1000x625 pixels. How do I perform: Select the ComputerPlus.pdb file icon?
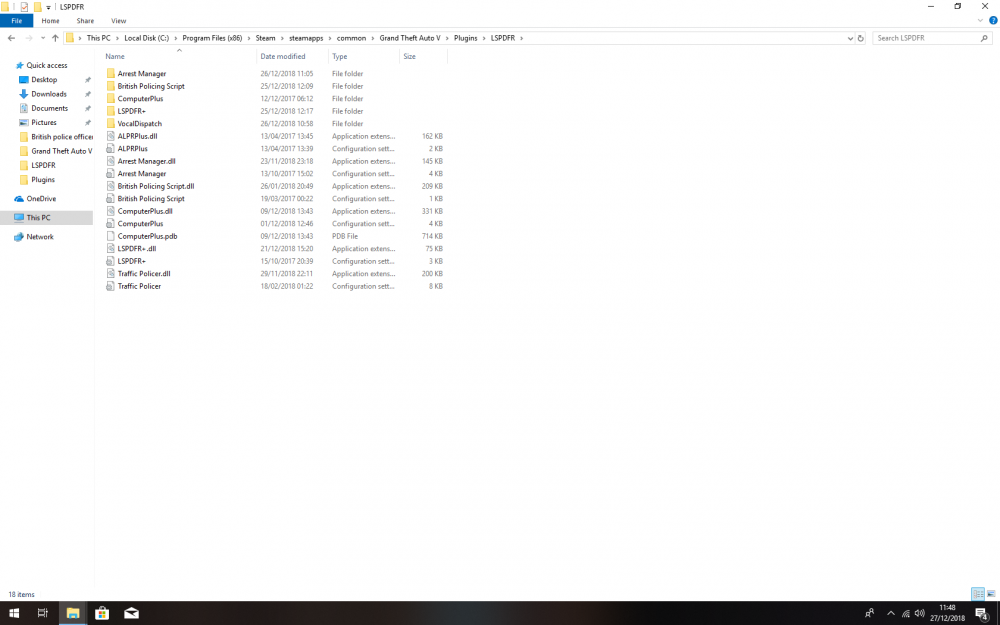(x=111, y=236)
